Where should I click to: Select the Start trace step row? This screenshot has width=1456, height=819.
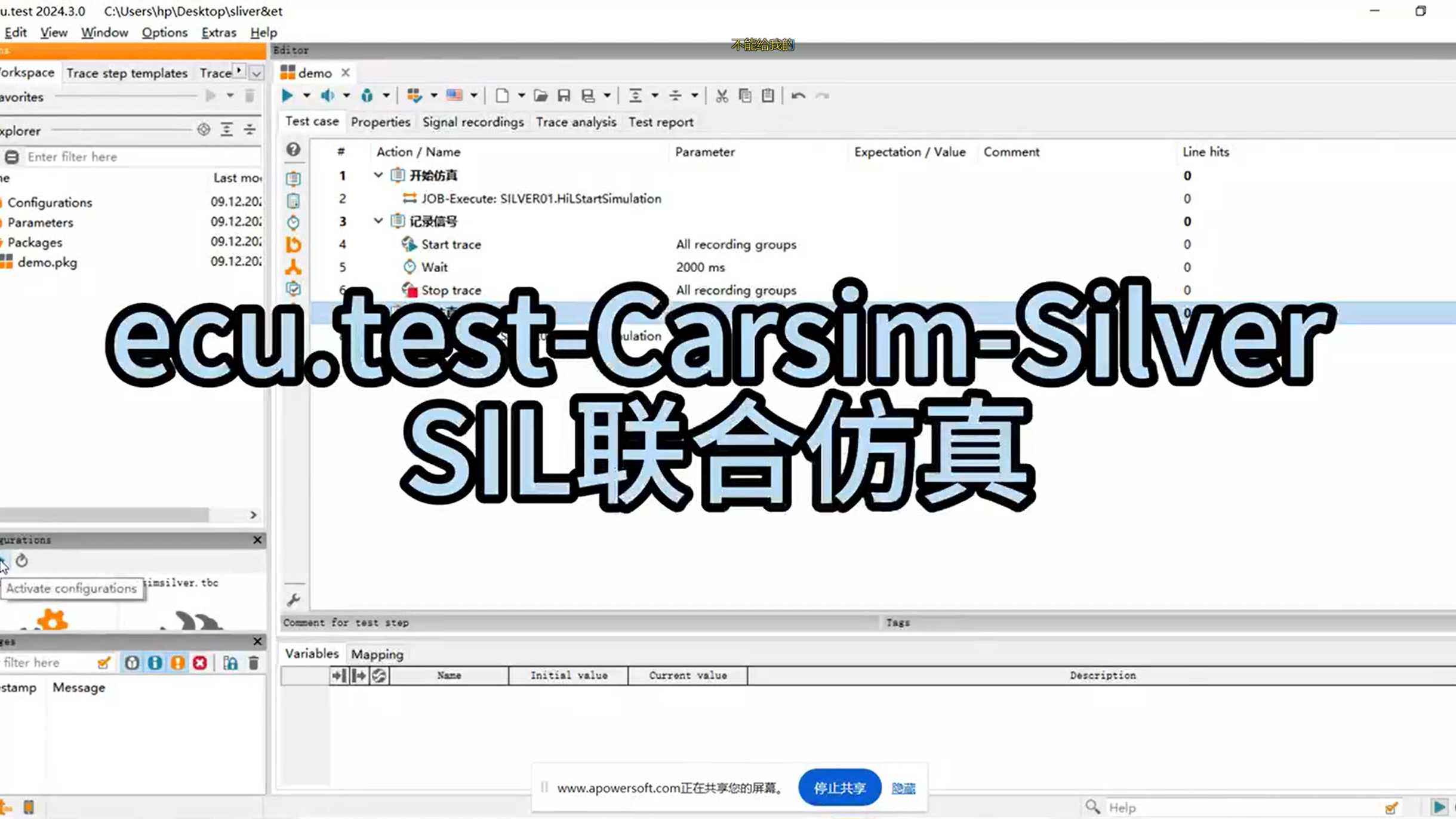pos(882,244)
